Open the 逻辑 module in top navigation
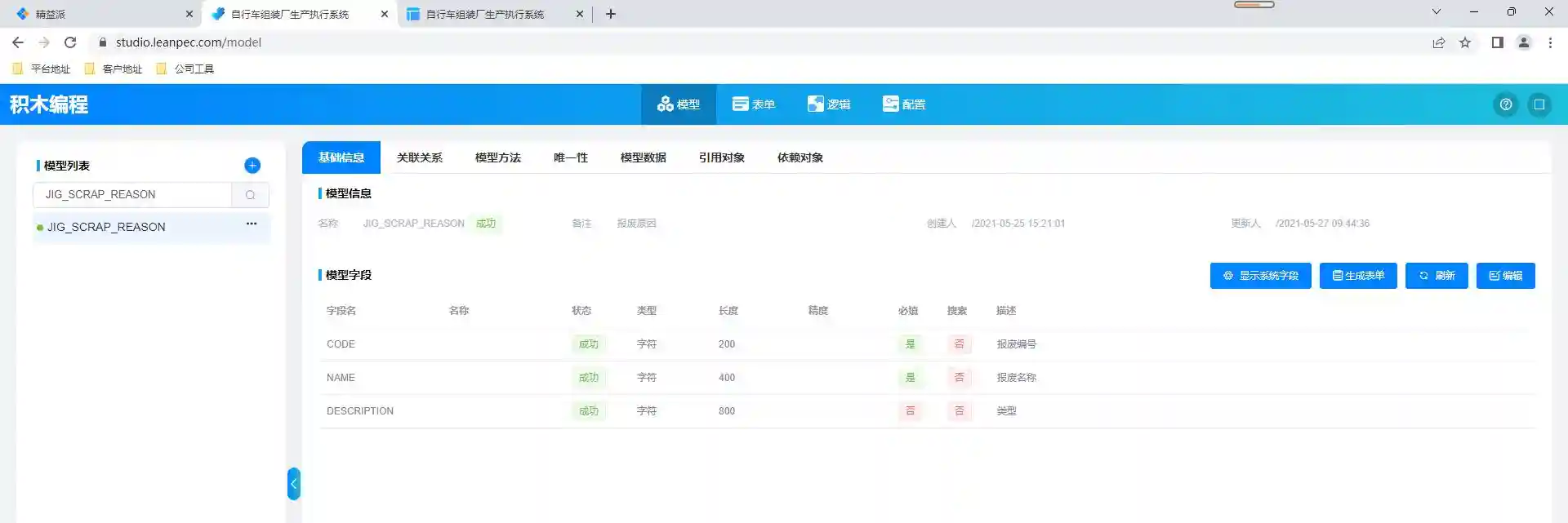Screen dimensions: 1568x523 point(829,104)
